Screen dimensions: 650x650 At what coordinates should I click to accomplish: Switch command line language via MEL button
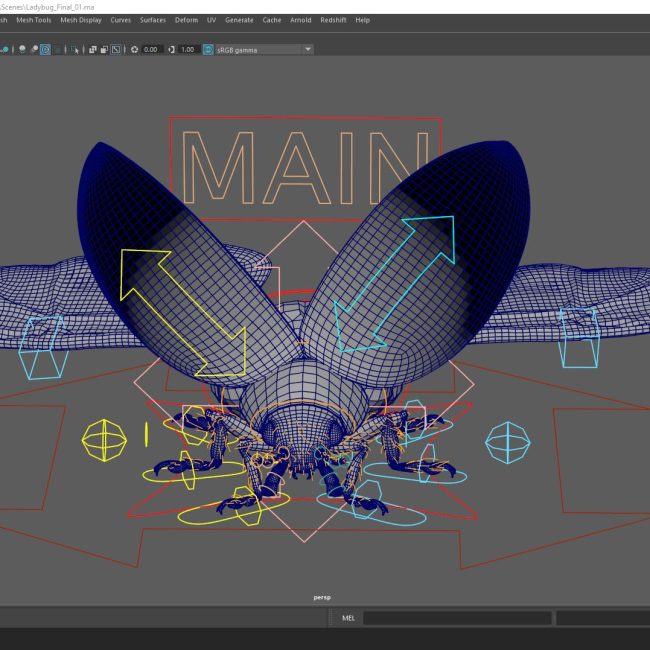point(348,618)
